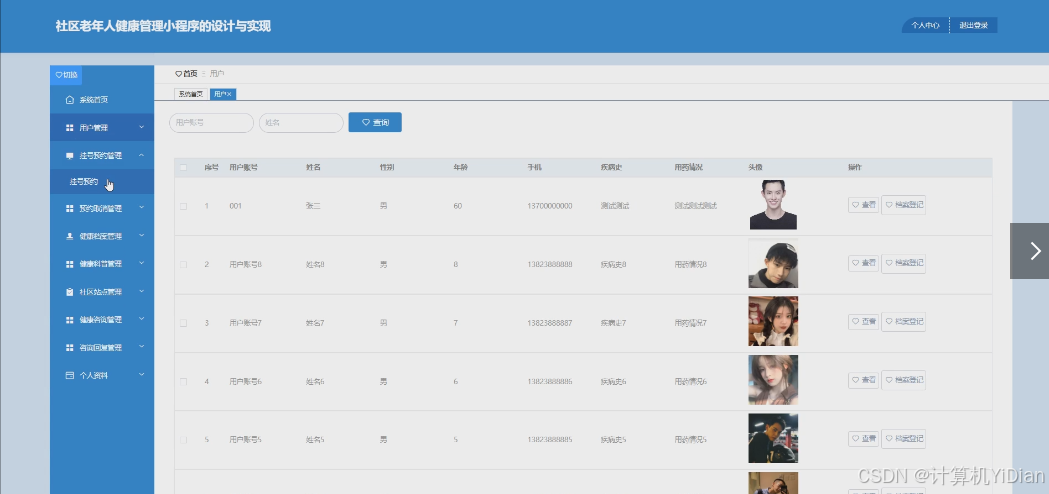Check the box for row 用户账号5

183,440
